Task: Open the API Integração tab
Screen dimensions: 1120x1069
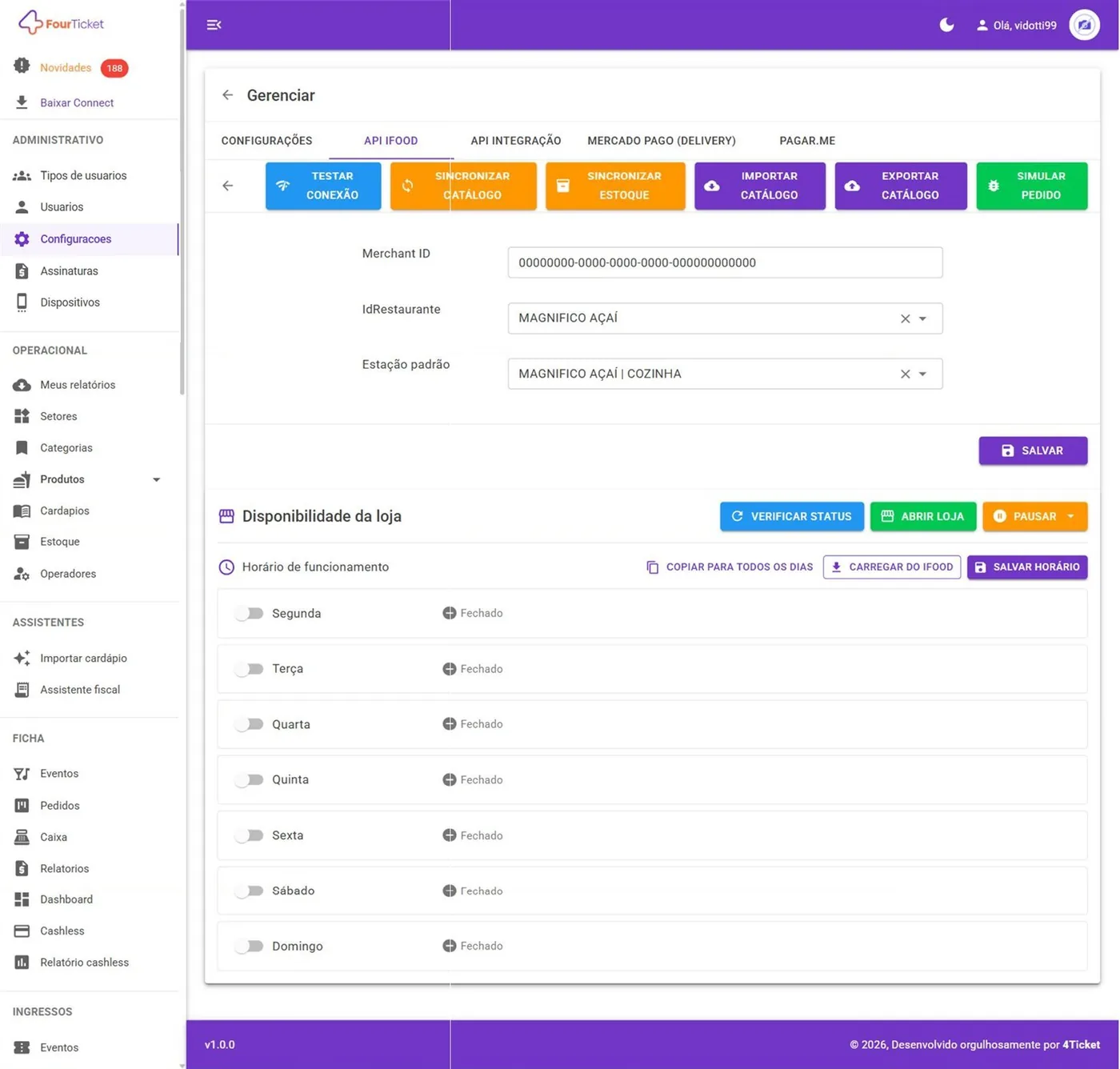Action: (516, 141)
